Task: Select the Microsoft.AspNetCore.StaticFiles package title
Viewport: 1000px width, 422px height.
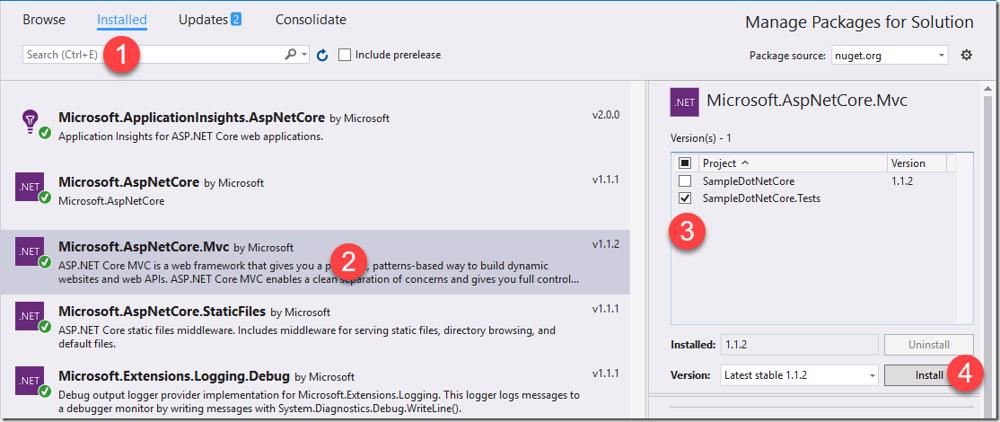Action: (162, 312)
